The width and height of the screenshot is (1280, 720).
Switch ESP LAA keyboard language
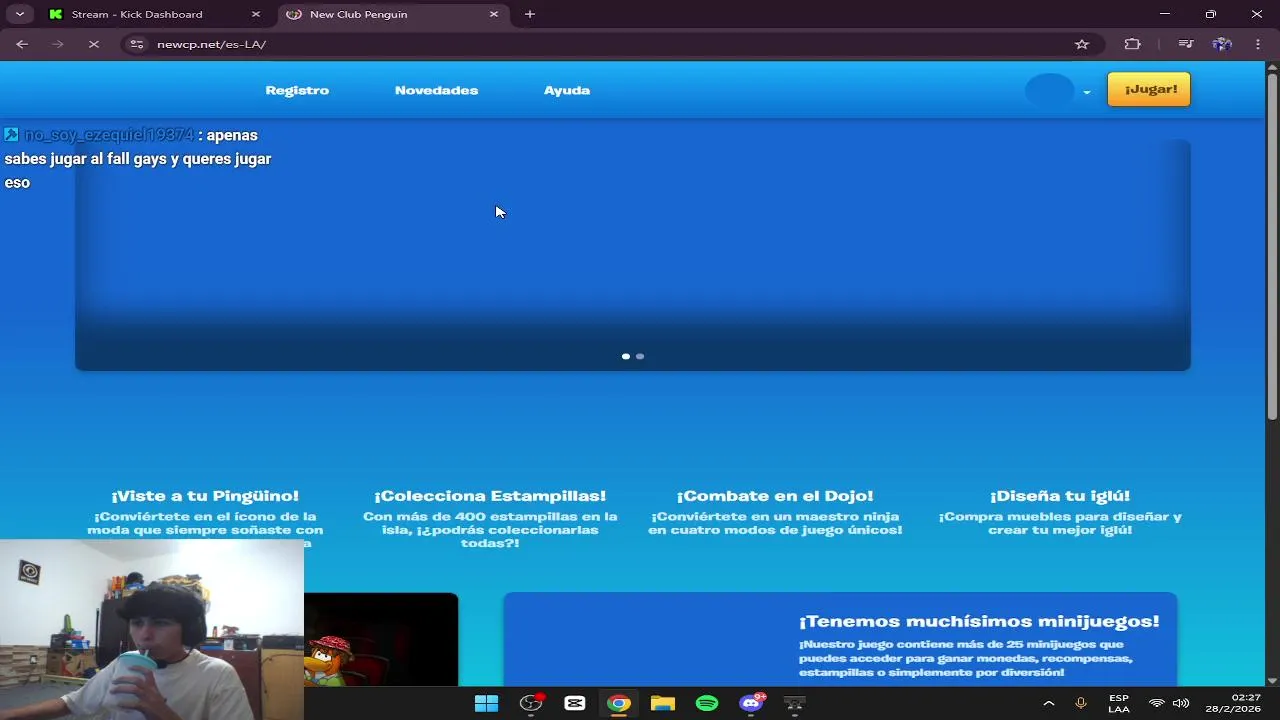pos(1119,703)
